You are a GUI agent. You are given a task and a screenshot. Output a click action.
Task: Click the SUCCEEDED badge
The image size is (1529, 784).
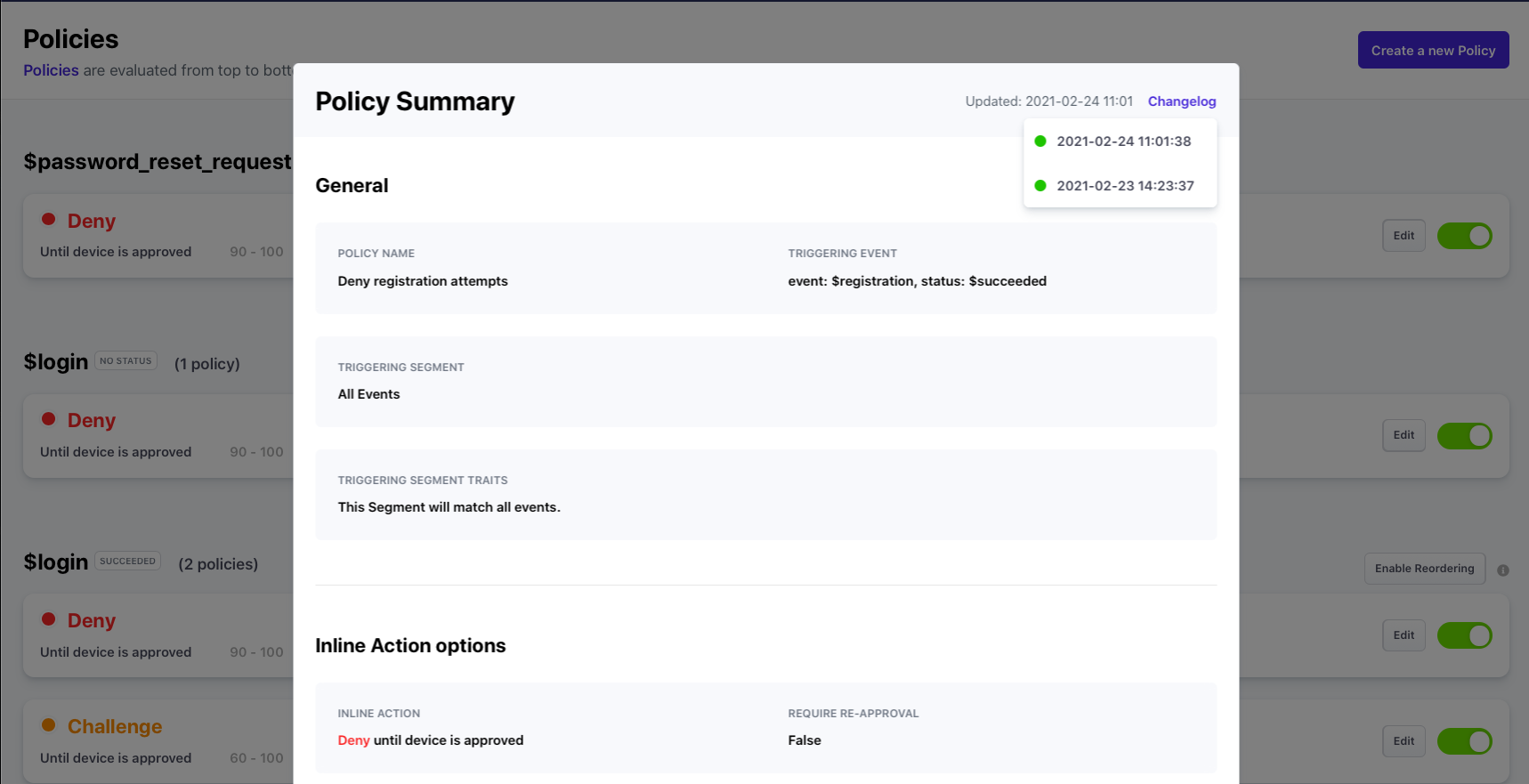pyautogui.click(x=127, y=562)
